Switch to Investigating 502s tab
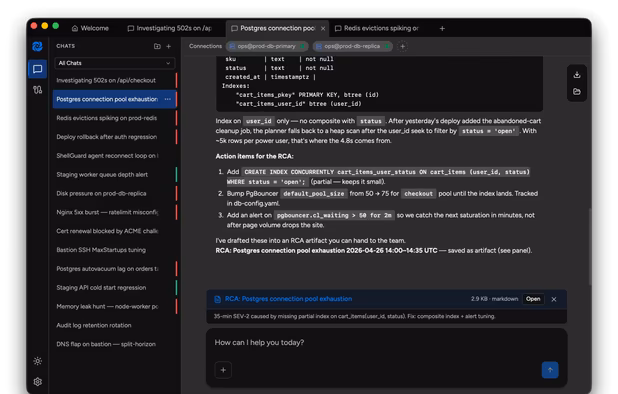The image size is (618, 394). [169, 28]
